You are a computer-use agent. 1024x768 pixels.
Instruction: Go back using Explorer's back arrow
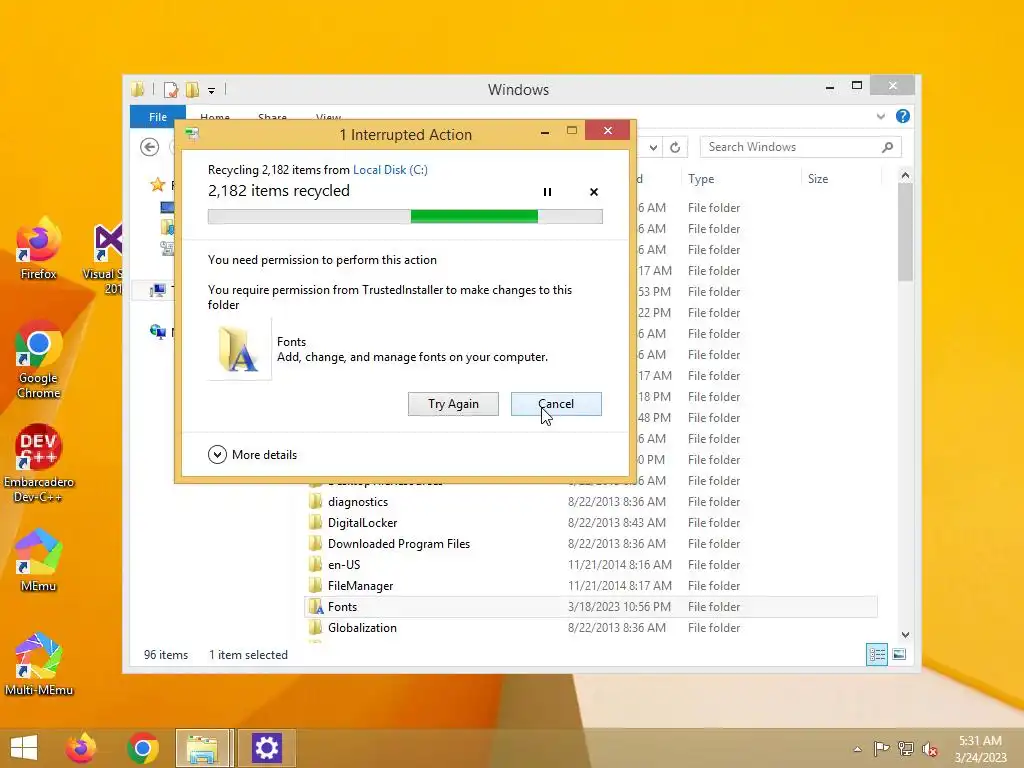point(150,147)
